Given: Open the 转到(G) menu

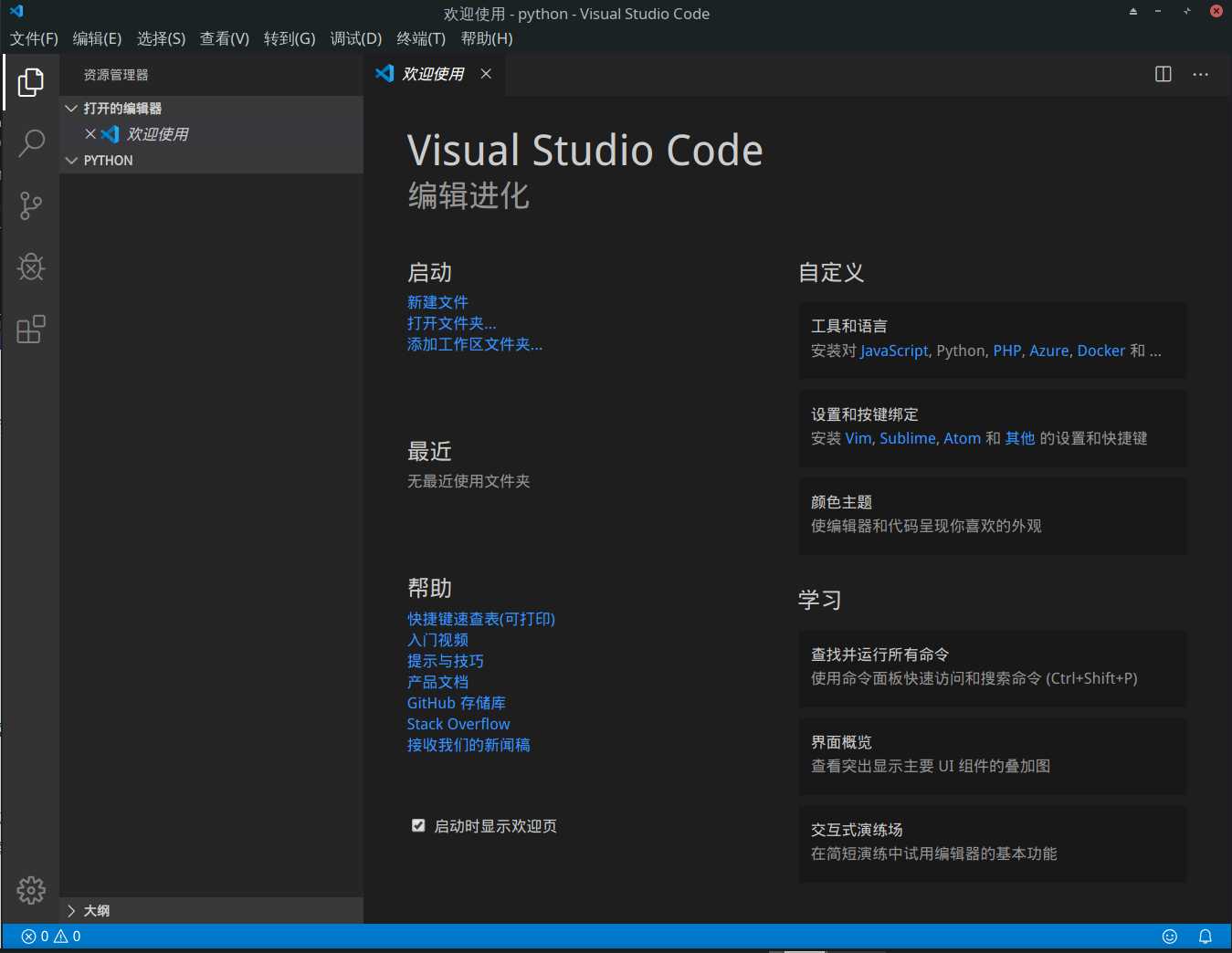Looking at the screenshot, I should point(290,38).
